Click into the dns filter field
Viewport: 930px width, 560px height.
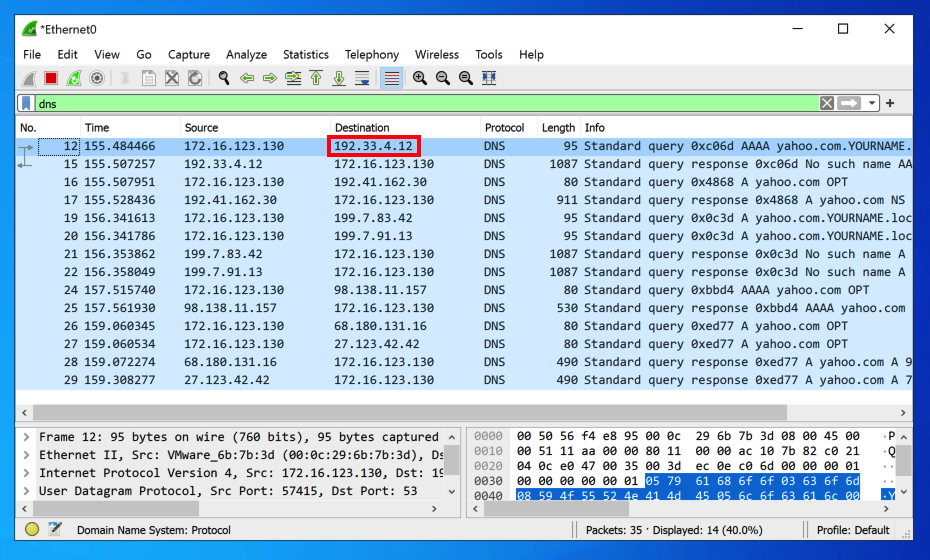point(427,104)
